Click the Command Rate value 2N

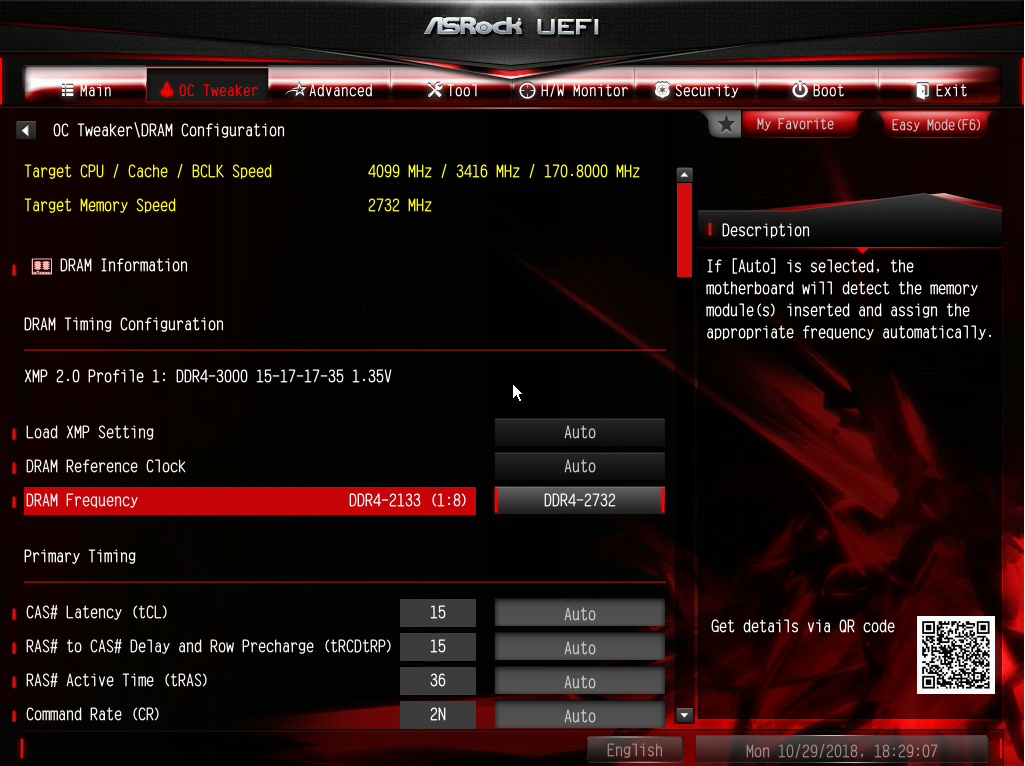point(438,714)
